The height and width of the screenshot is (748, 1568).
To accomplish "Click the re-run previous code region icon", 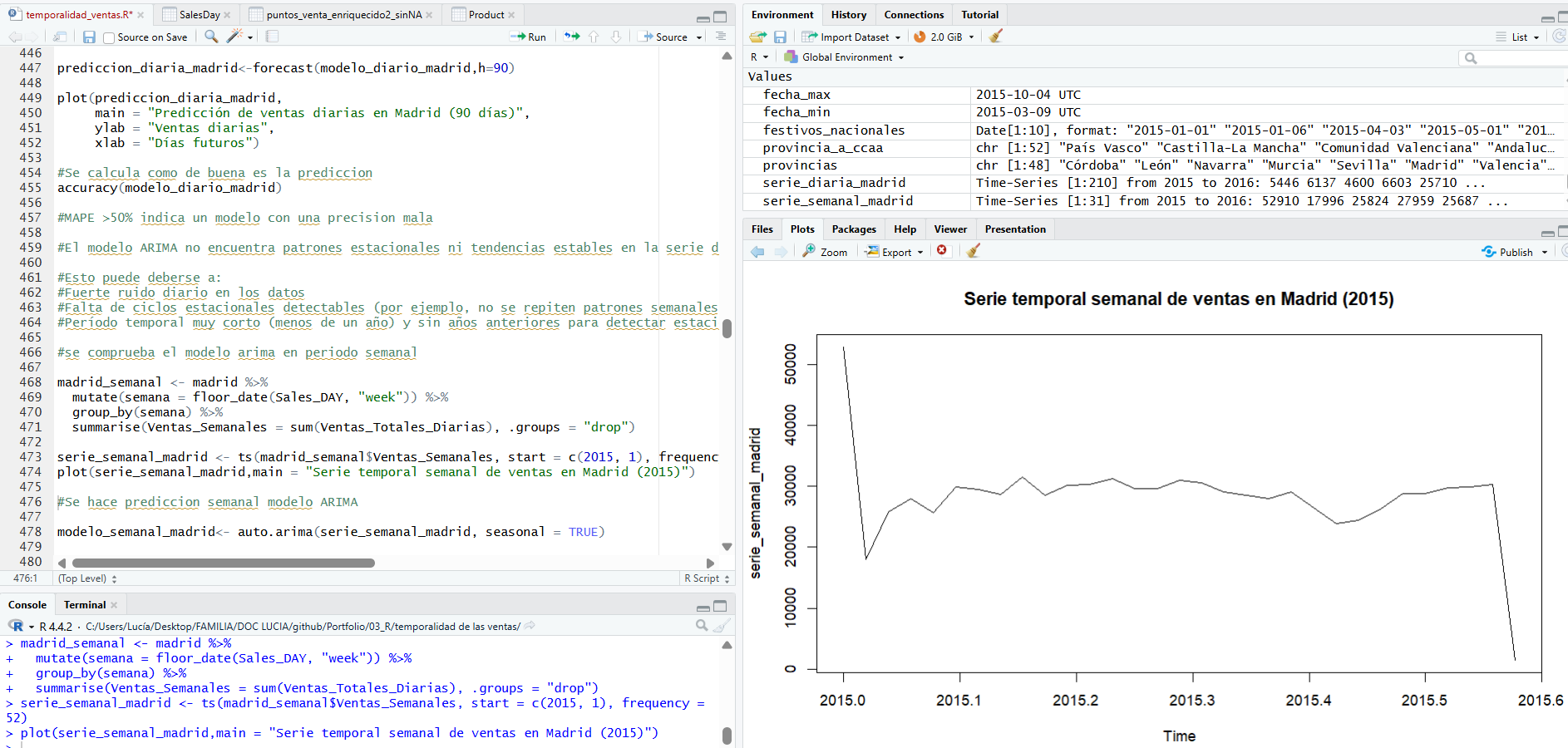I will (x=572, y=37).
